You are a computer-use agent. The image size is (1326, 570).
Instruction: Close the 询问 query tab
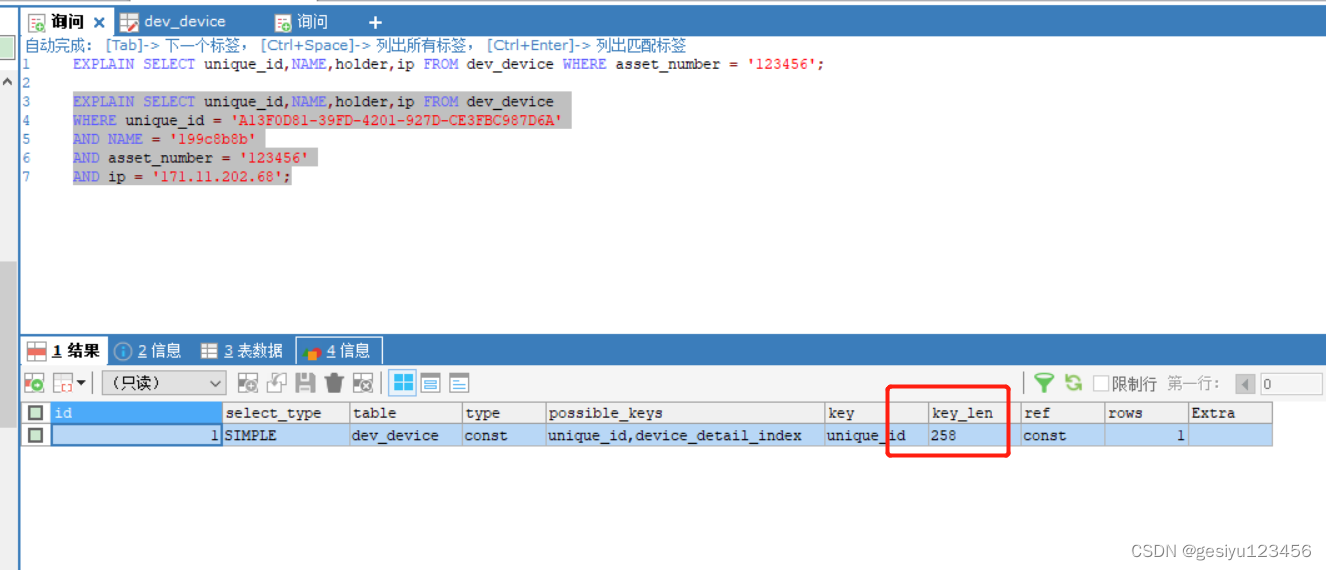coord(99,22)
